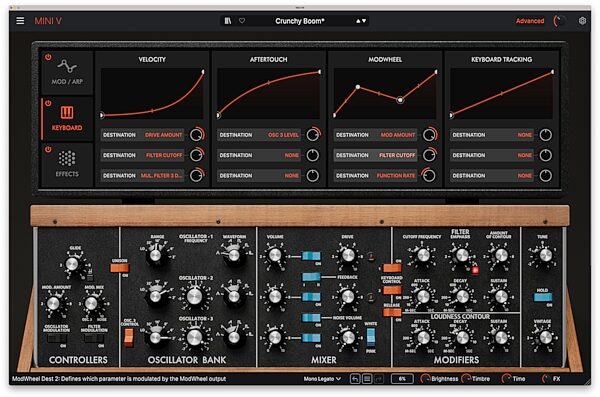Open Velocity destination Drive Amount dropdown
The height and width of the screenshot is (397, 600).
tap(143, 135)
